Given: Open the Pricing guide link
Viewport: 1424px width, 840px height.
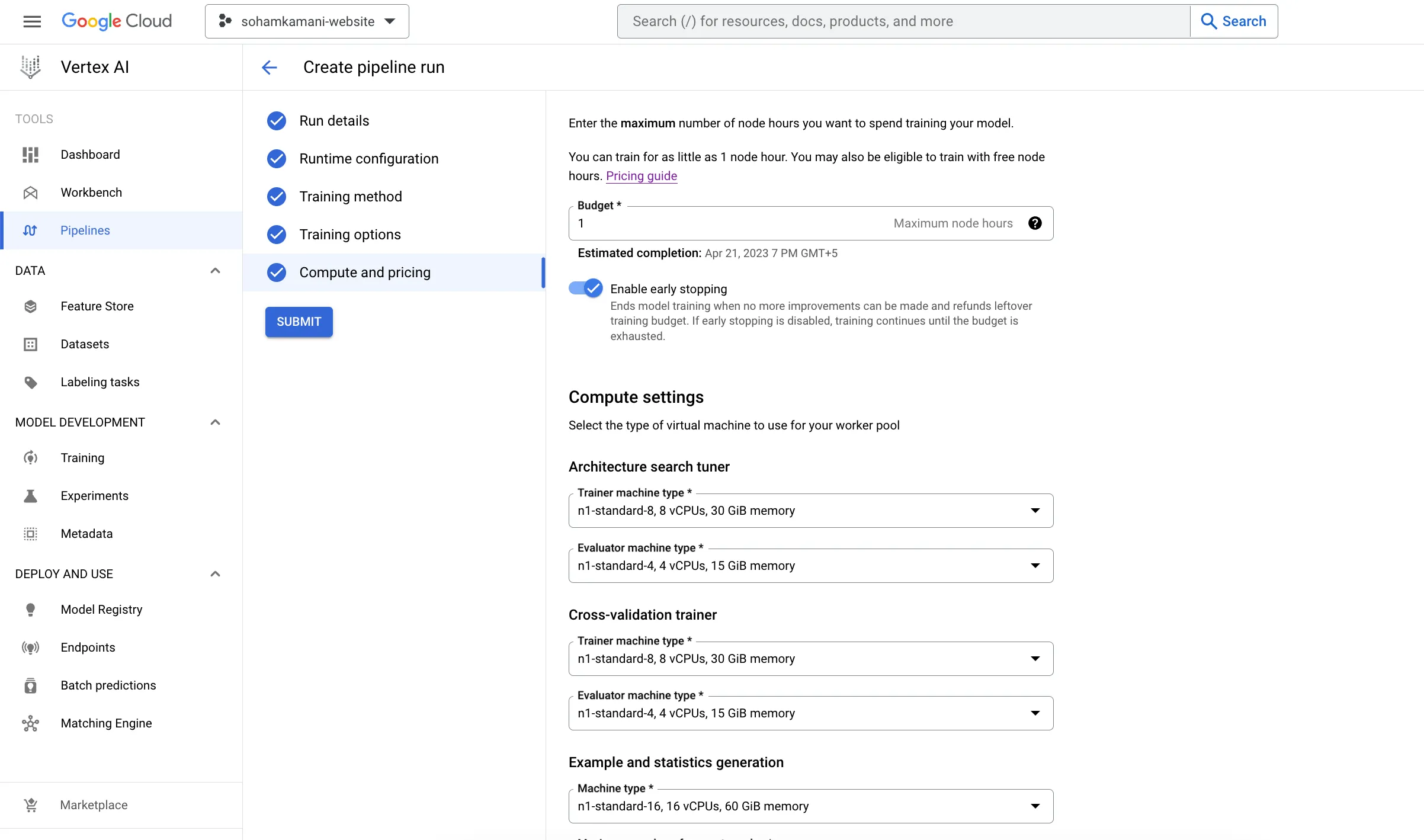Looking at the screenshot, I should (641, 176).
